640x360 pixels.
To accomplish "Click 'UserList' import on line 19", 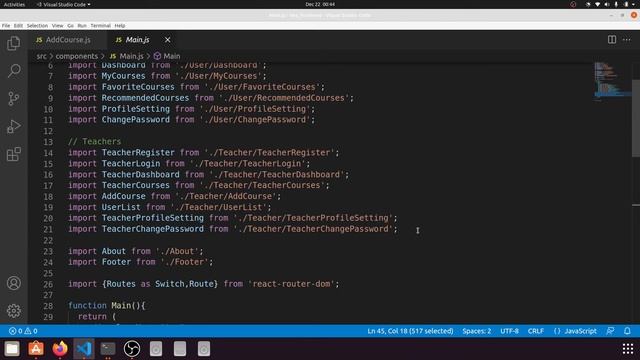I will point(121,207).
